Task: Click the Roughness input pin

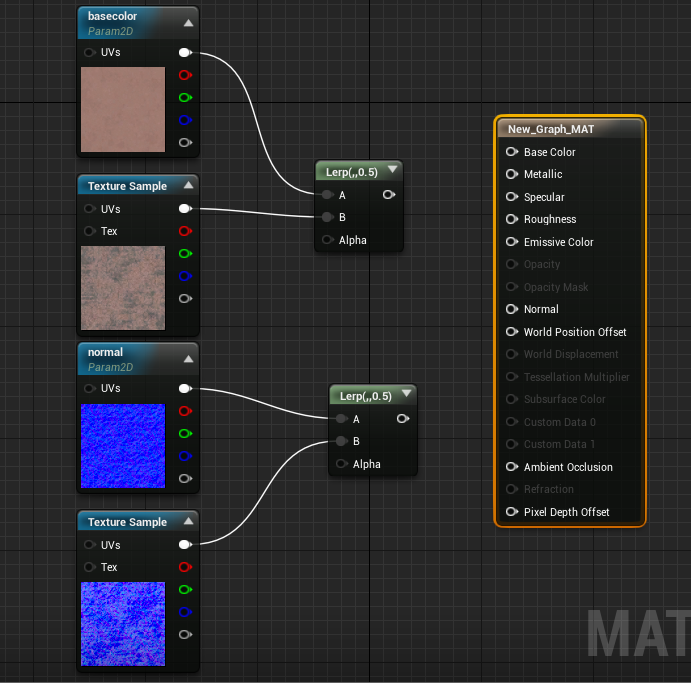Action: pyautogui.click(x=512, y=219)
